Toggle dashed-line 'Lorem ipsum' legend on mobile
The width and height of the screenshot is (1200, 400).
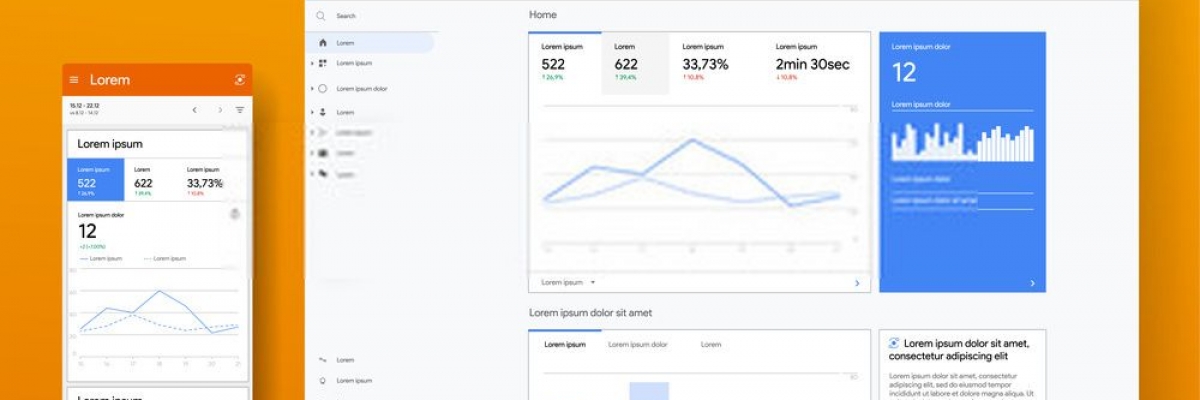164,258
